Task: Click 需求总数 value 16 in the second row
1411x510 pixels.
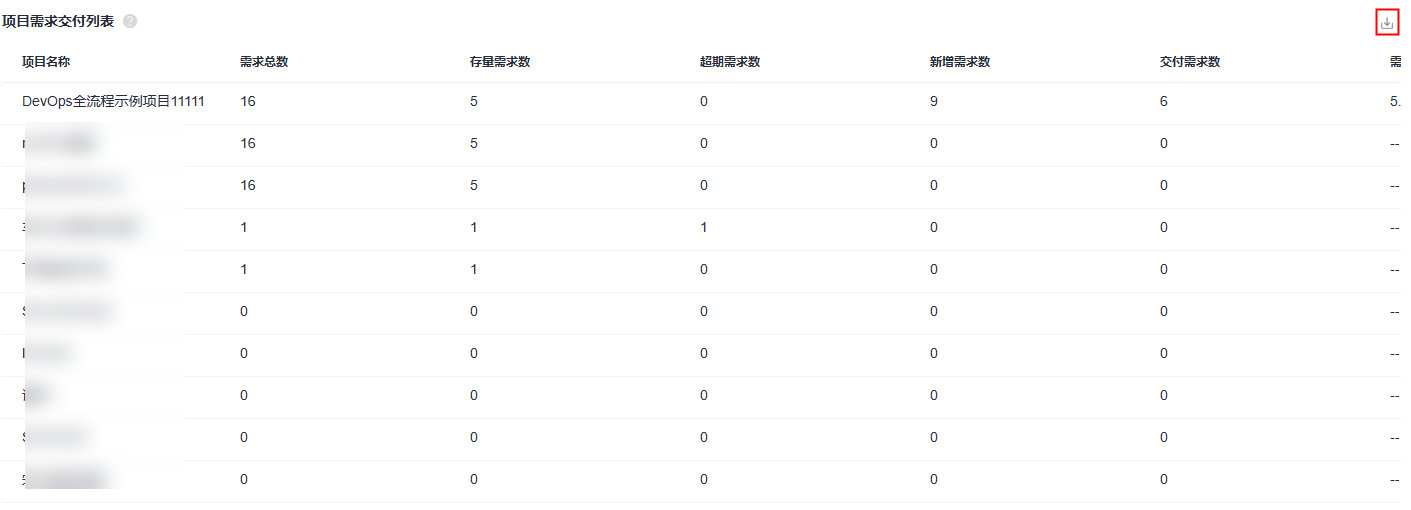Action: (248, 143)
